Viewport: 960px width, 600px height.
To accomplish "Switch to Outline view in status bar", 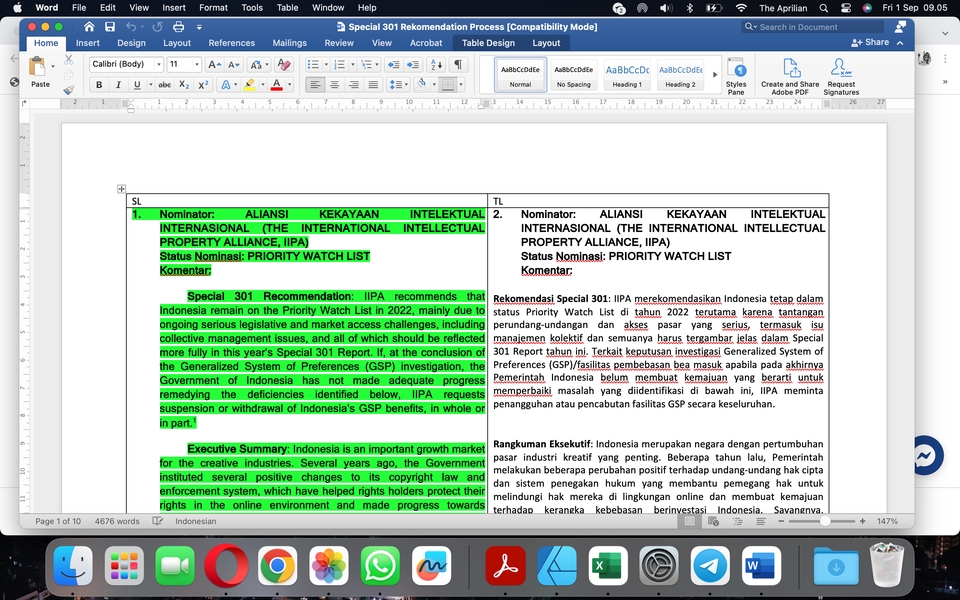I will click(x=737, y=521).
